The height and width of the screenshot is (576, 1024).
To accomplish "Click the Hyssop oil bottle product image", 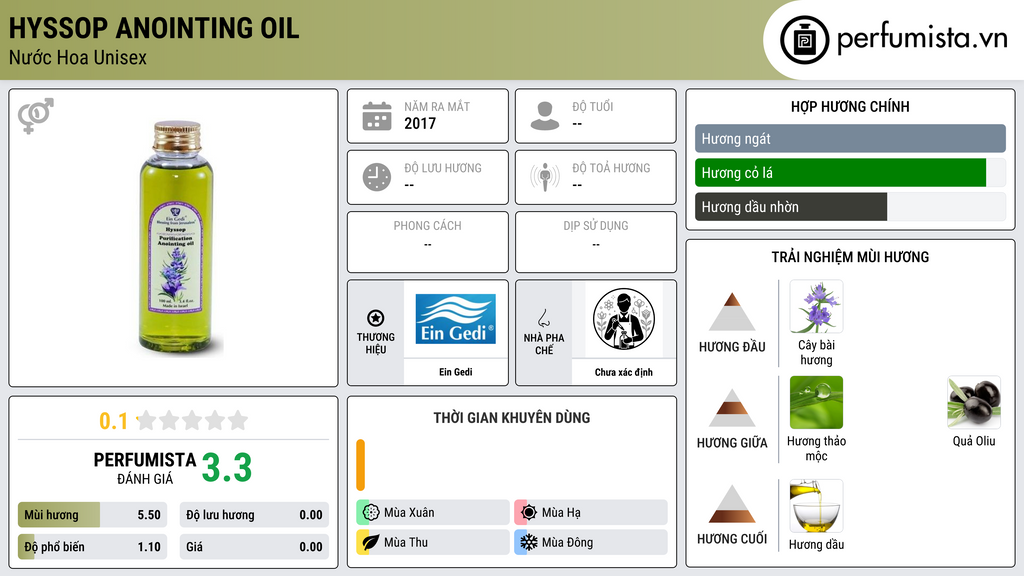I will pos(176,236).
